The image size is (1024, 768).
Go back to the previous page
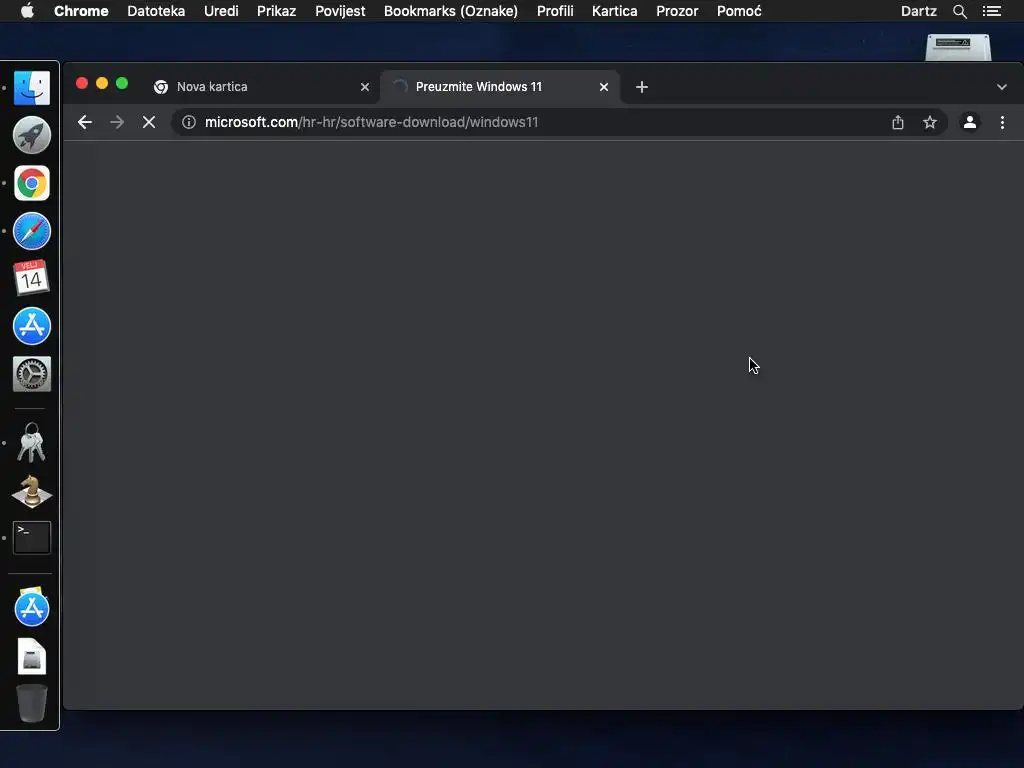[x=85, y=122]
